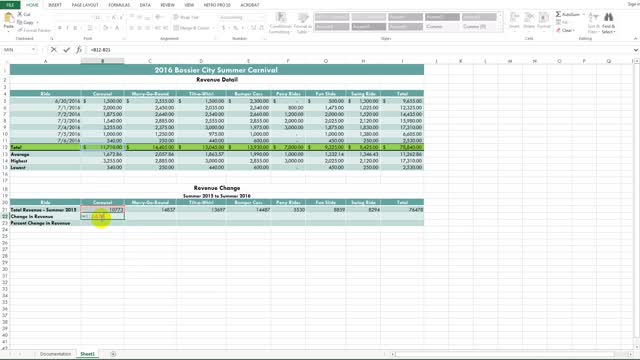Open the FILE backstage tab
Viewport: 640px width, 360px height.
(10, 5)
